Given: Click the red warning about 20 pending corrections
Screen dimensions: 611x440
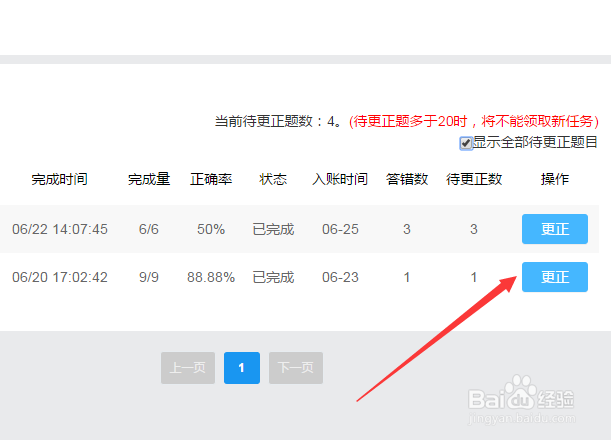Looking at the screenshot, I should 473,121.
